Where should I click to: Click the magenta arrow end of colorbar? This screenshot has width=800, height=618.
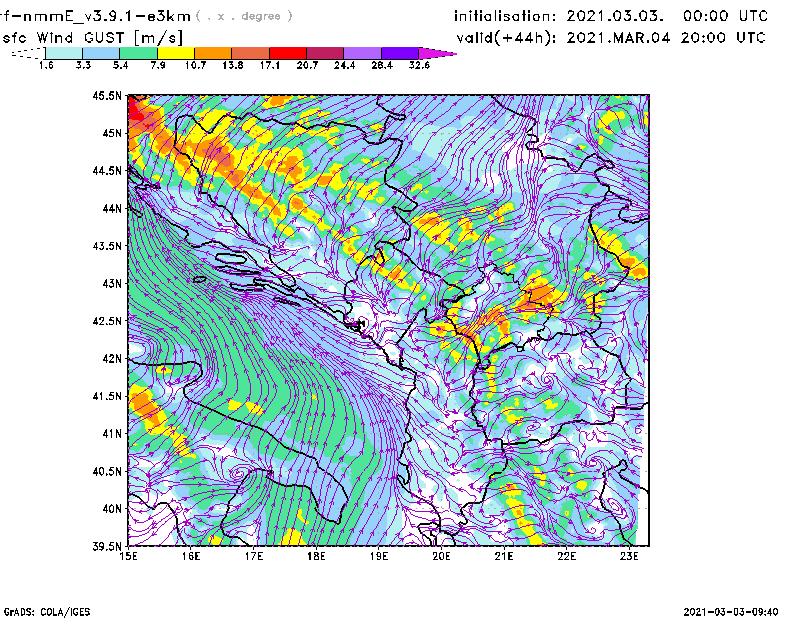pos(437,53)
